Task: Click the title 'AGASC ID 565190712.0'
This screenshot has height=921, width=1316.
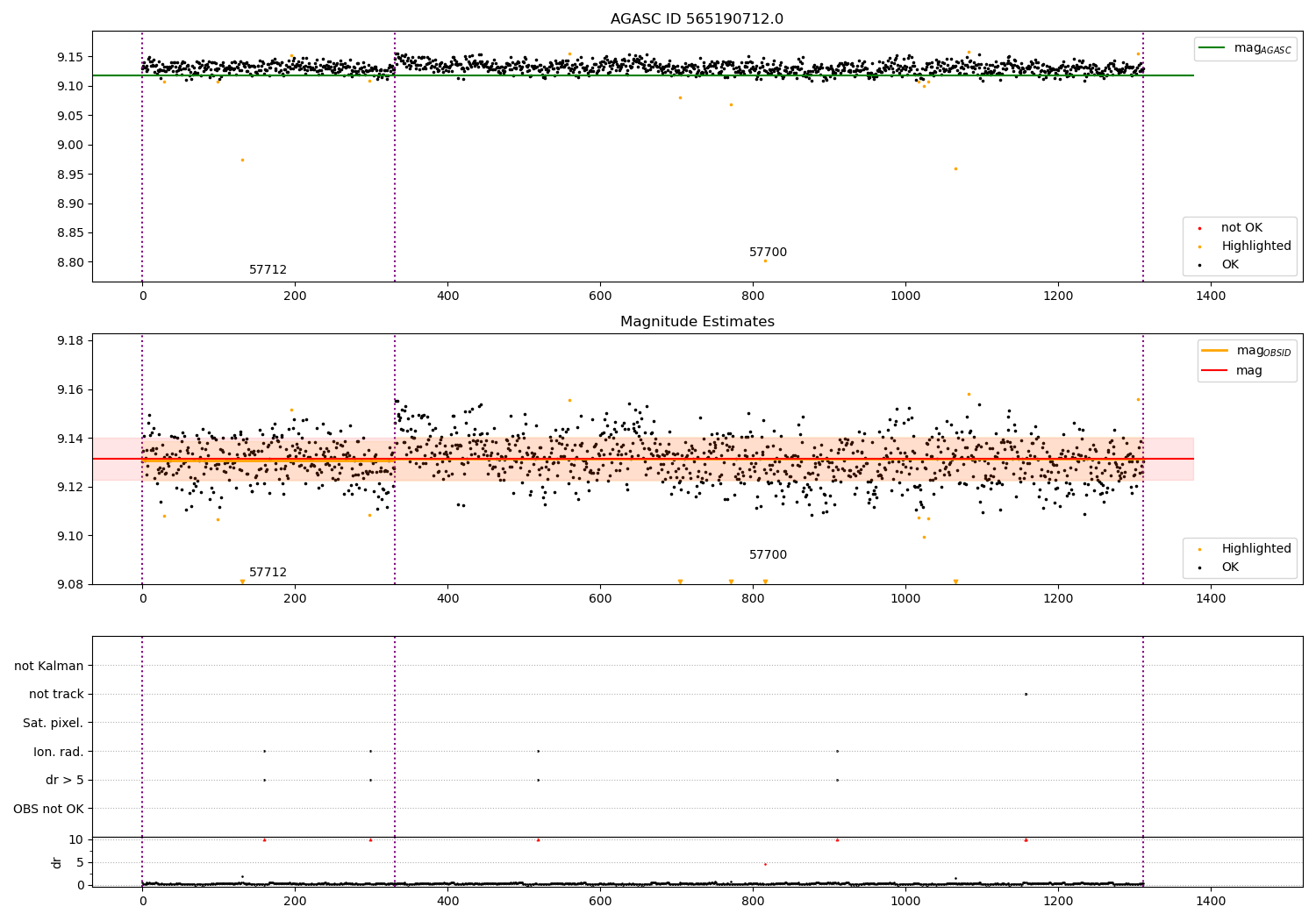Action: (697, 19)
